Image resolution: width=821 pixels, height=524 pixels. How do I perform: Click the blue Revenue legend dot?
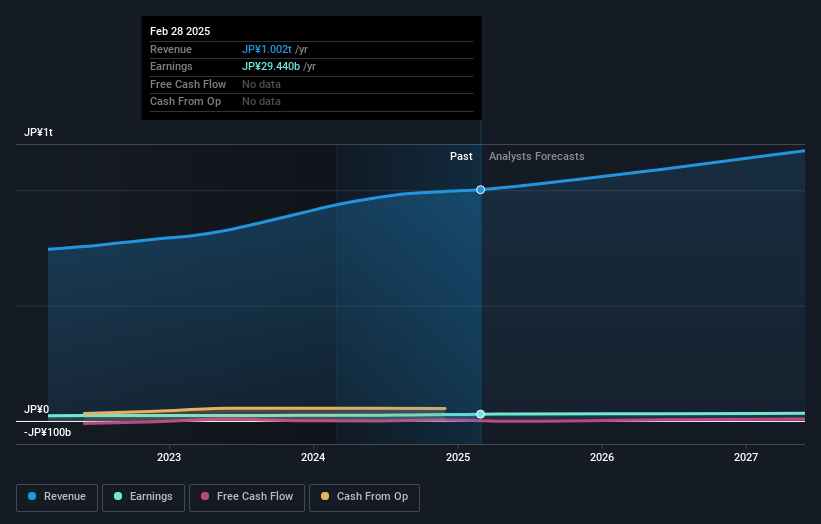[32, 496]
